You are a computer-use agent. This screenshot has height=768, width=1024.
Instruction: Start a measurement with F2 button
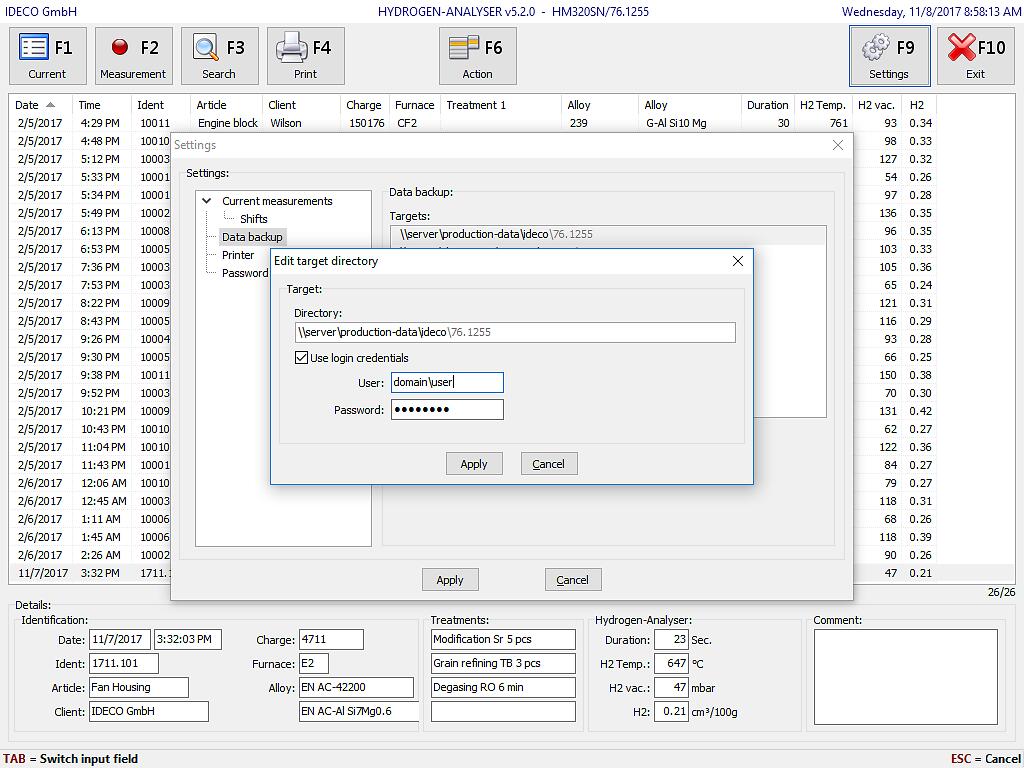(133, 56)
